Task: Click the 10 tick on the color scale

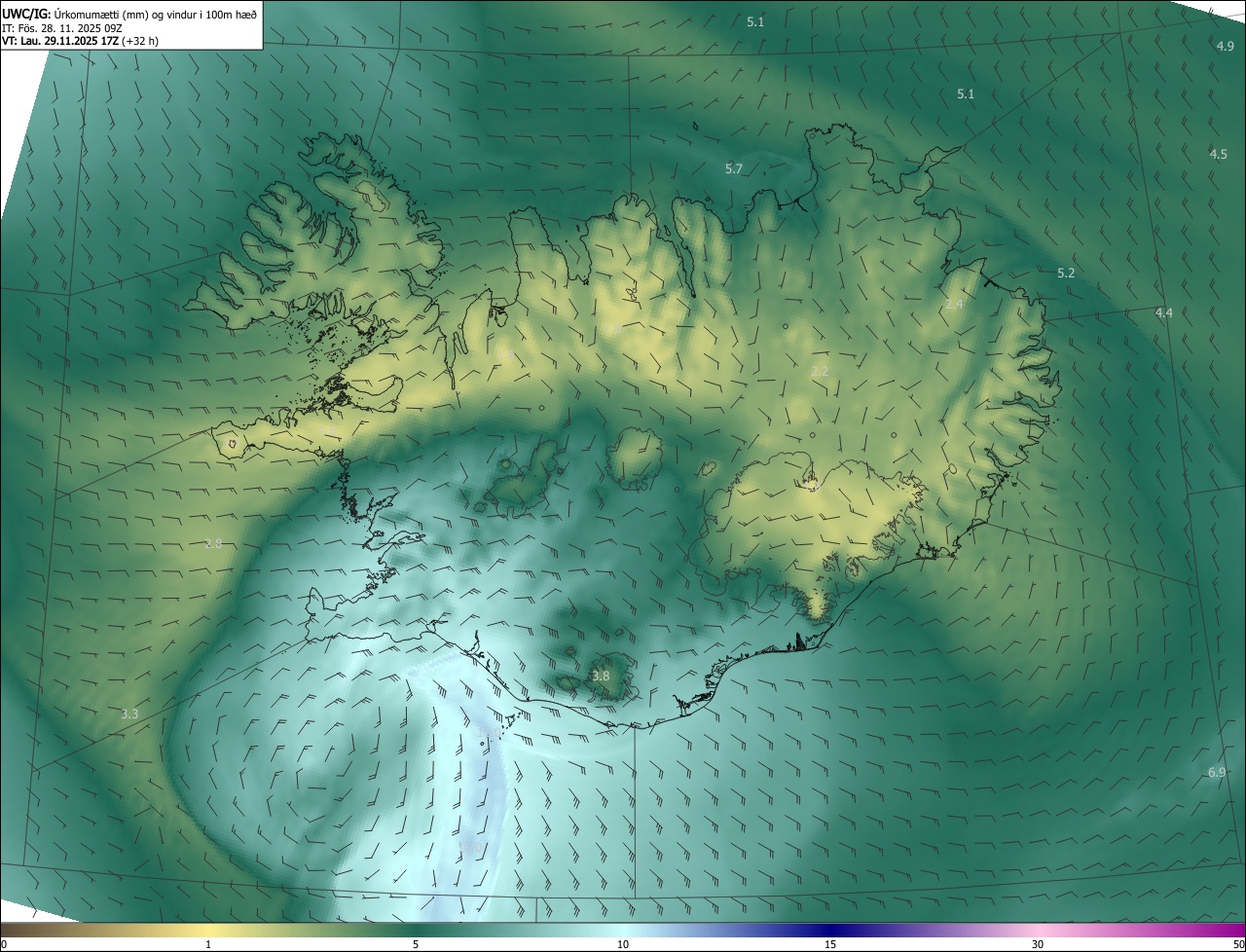Action: (x=623, y=944)
